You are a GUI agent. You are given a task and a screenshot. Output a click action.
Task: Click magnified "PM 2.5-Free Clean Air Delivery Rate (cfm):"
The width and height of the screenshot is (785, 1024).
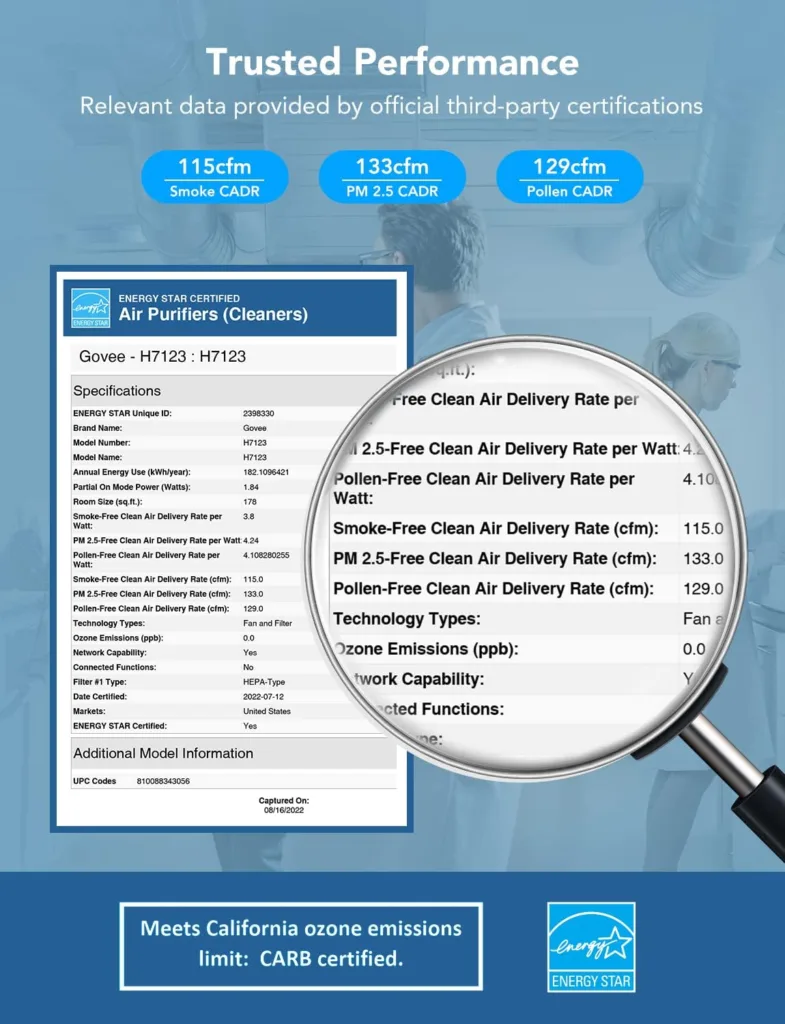495,558
